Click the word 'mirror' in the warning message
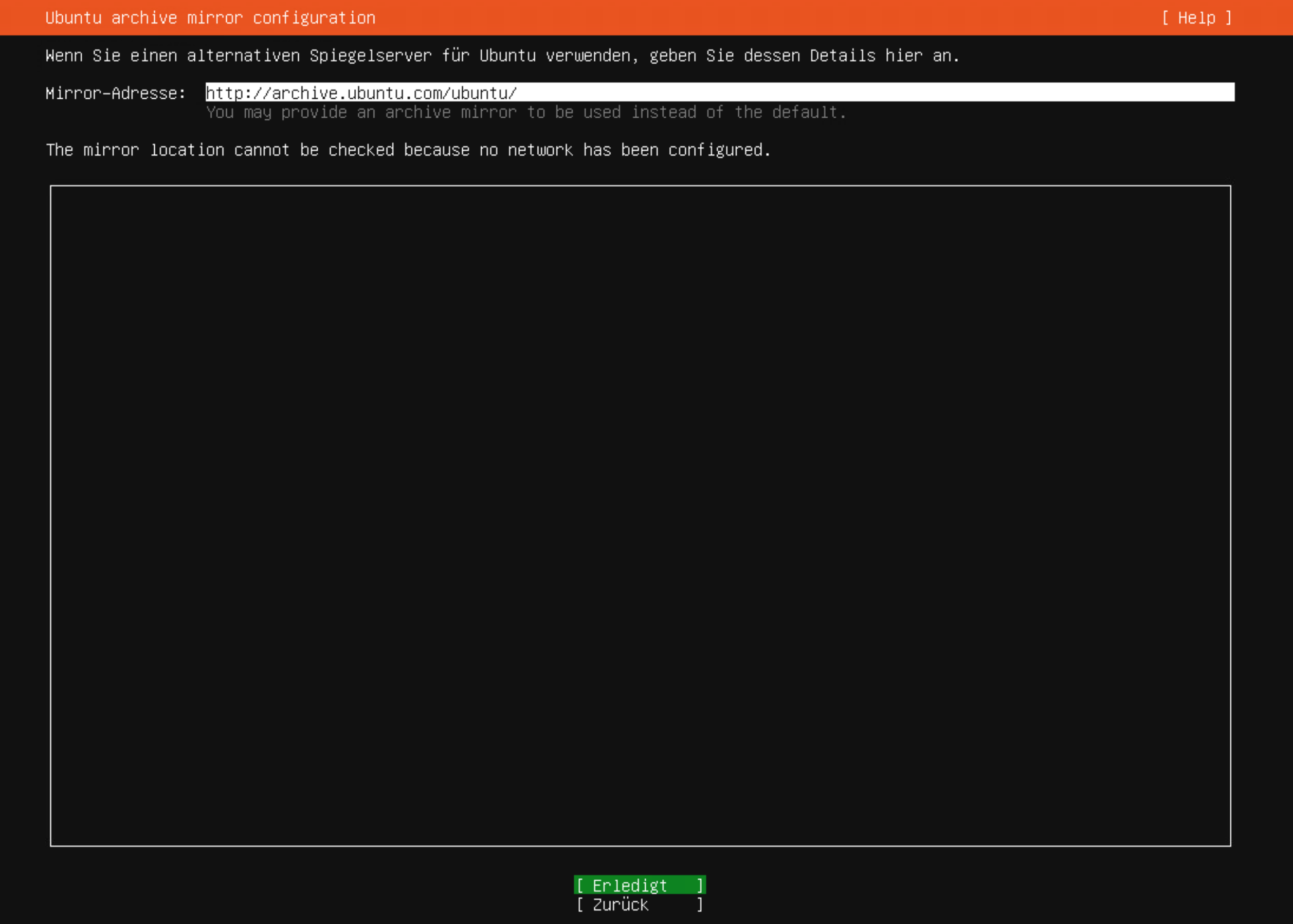The width and height of the screenshot is (1293, 924). tap(111, 150)
